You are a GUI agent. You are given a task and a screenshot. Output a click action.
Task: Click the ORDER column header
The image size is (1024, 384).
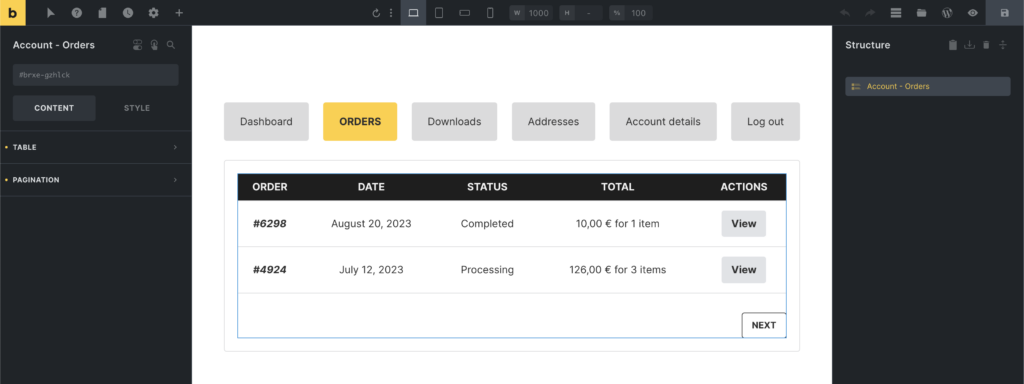[x=270, y=187]
